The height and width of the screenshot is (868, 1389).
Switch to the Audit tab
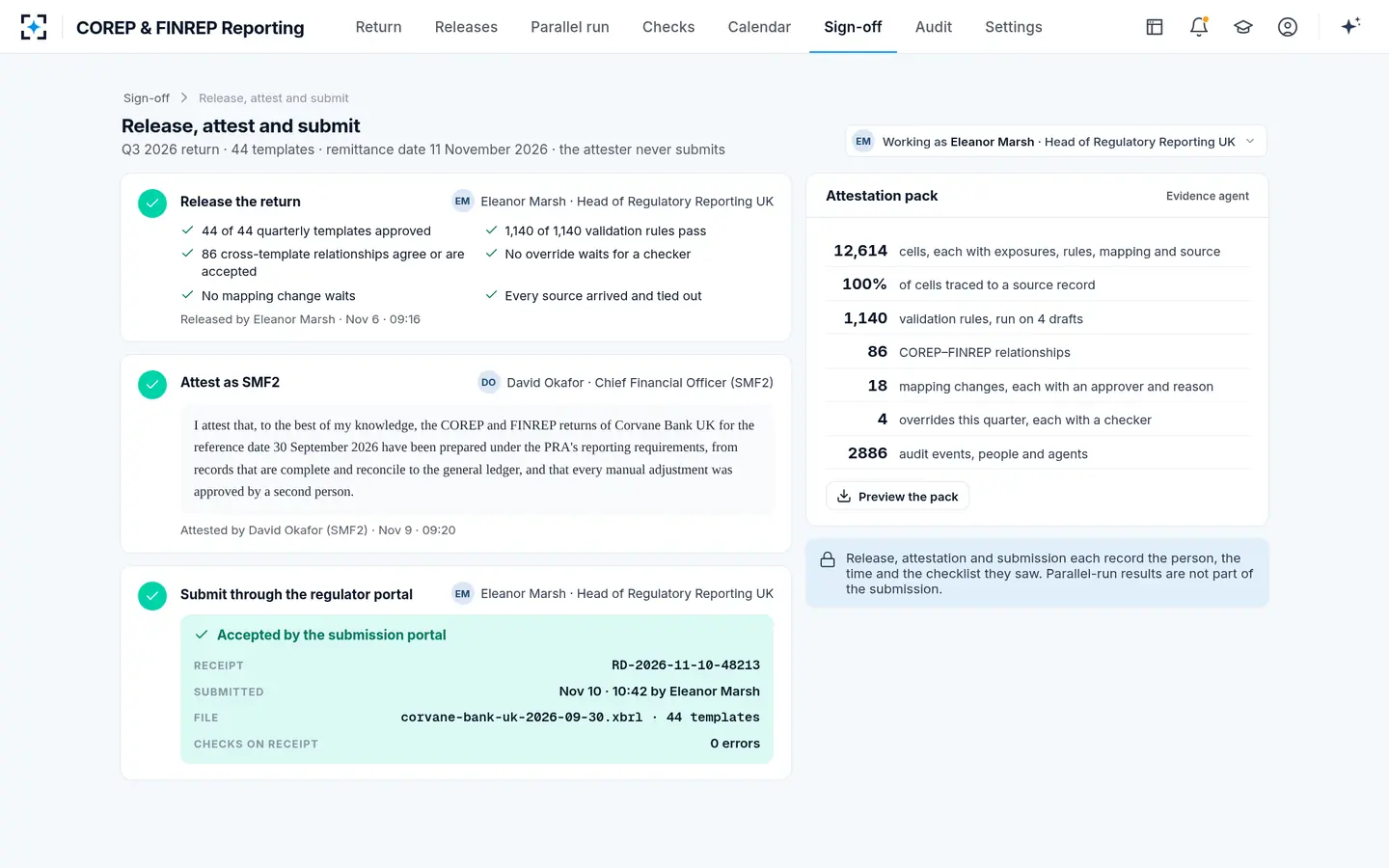tap(934, 27)
